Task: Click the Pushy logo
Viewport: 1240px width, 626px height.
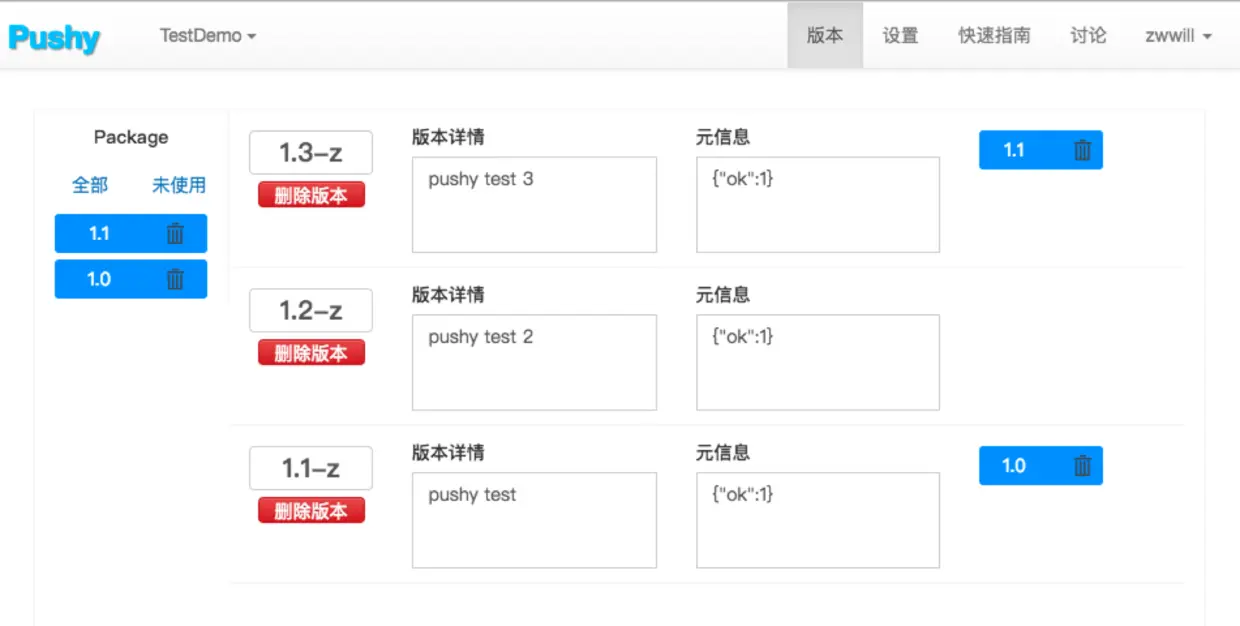Action: pos(54,37)
